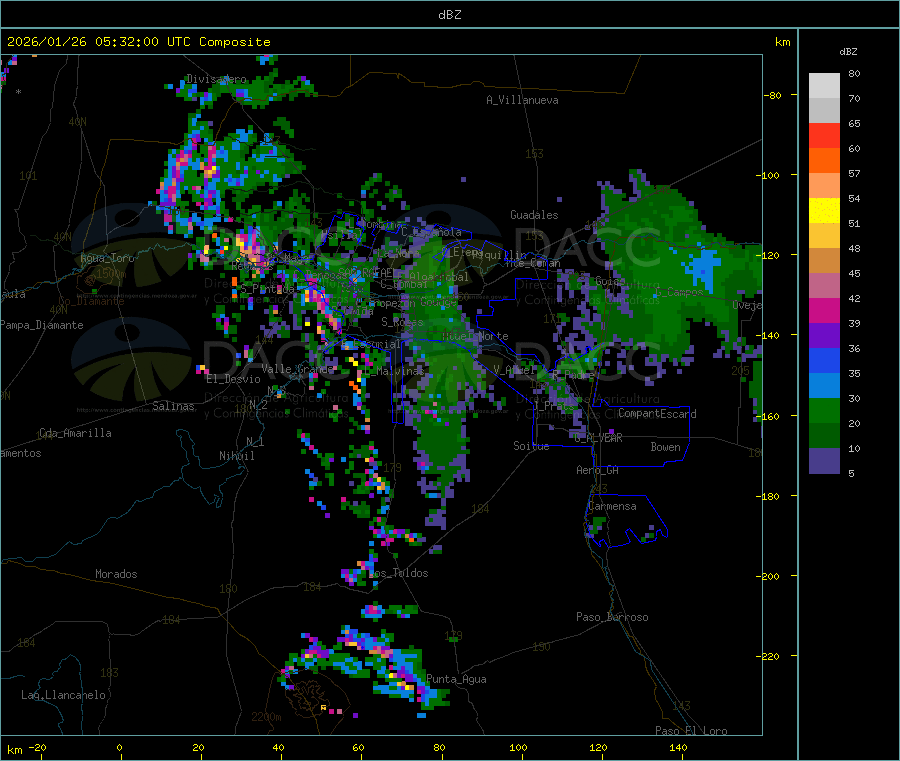Select the 39 dBZ purple swatch

tap(824, 336)
